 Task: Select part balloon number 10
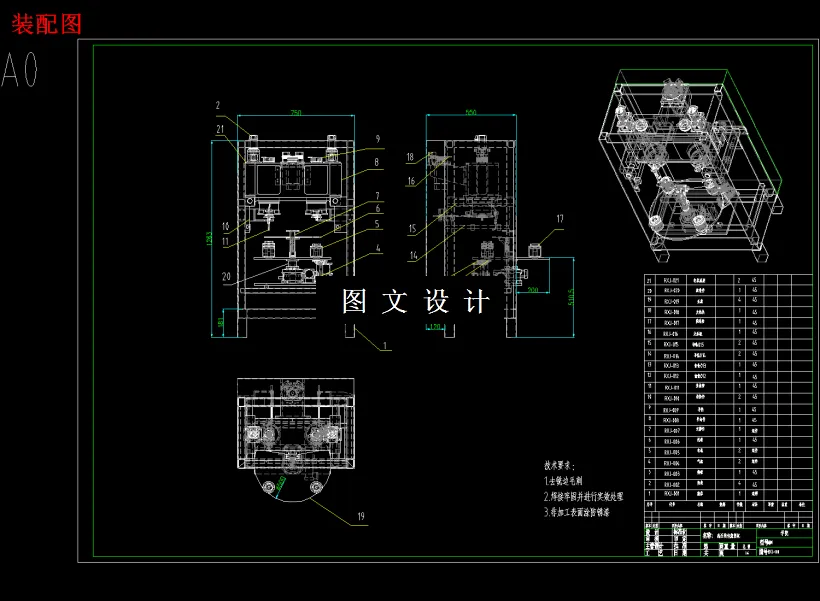coord(225,226)
